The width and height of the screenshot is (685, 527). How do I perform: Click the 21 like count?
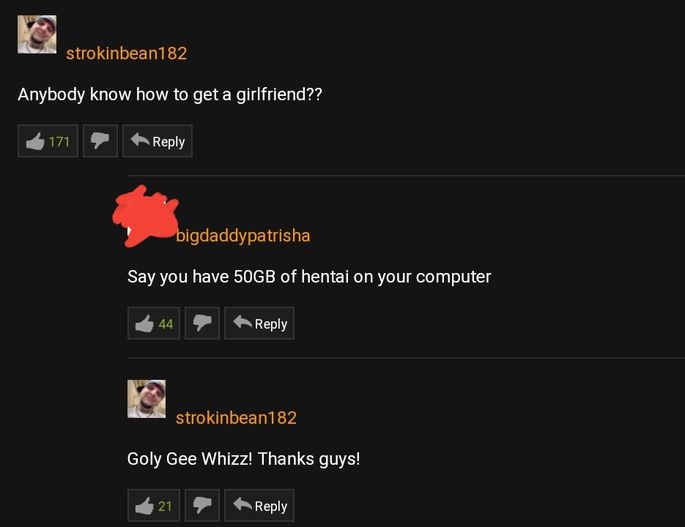165,506
